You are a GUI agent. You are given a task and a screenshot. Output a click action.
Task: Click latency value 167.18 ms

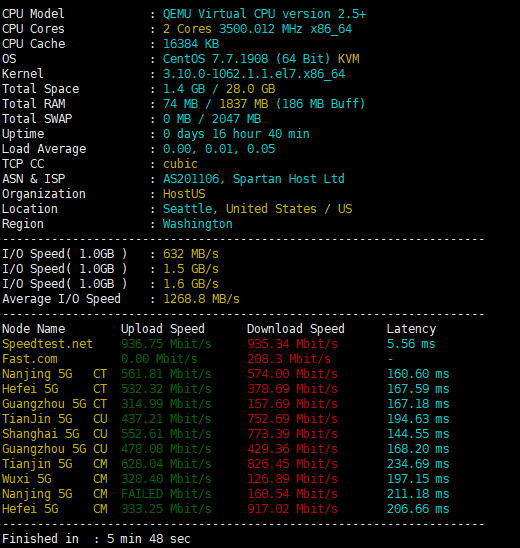[418, 404]
